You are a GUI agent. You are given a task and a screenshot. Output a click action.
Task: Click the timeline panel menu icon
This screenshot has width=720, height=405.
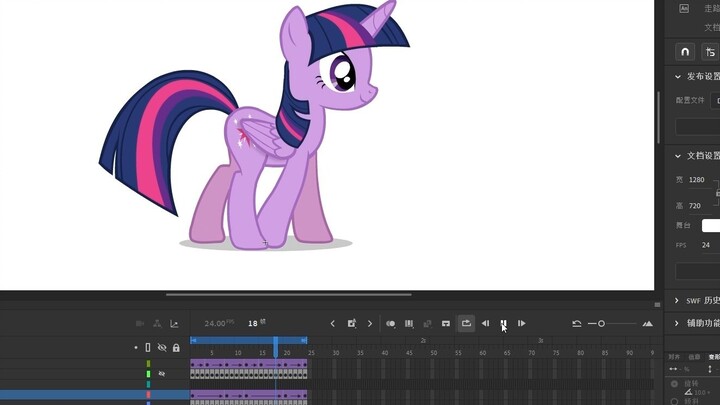point(657,304)
